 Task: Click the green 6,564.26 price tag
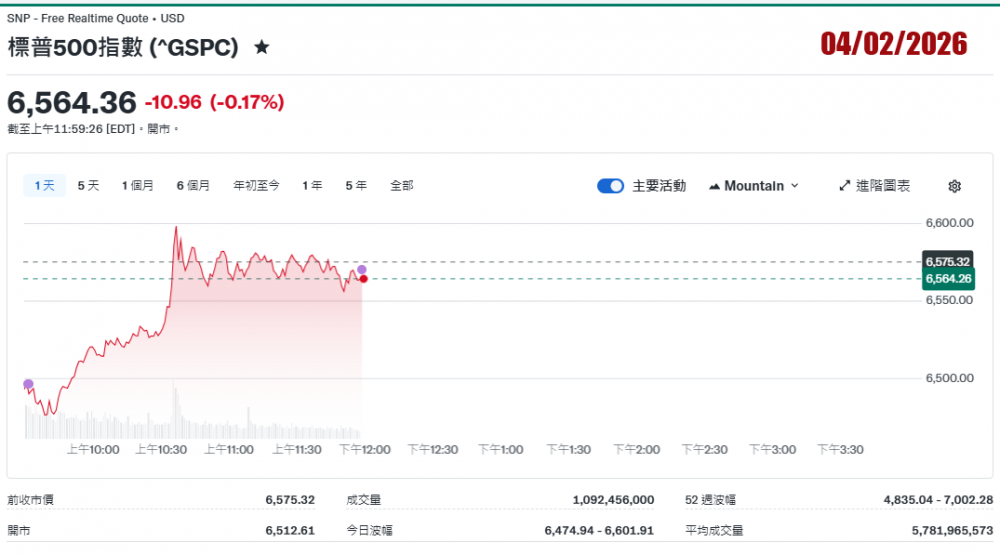(948, 279)
